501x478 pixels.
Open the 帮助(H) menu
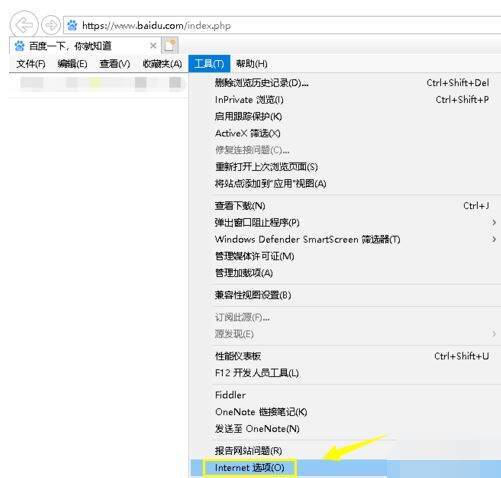tap(252, 64)
